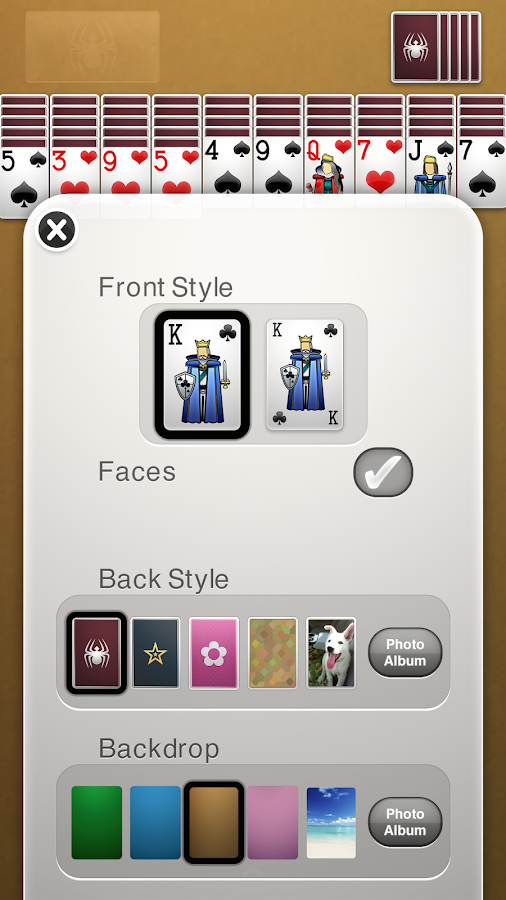
Task: Select the large-index King front style
Action: coord(202,375)
